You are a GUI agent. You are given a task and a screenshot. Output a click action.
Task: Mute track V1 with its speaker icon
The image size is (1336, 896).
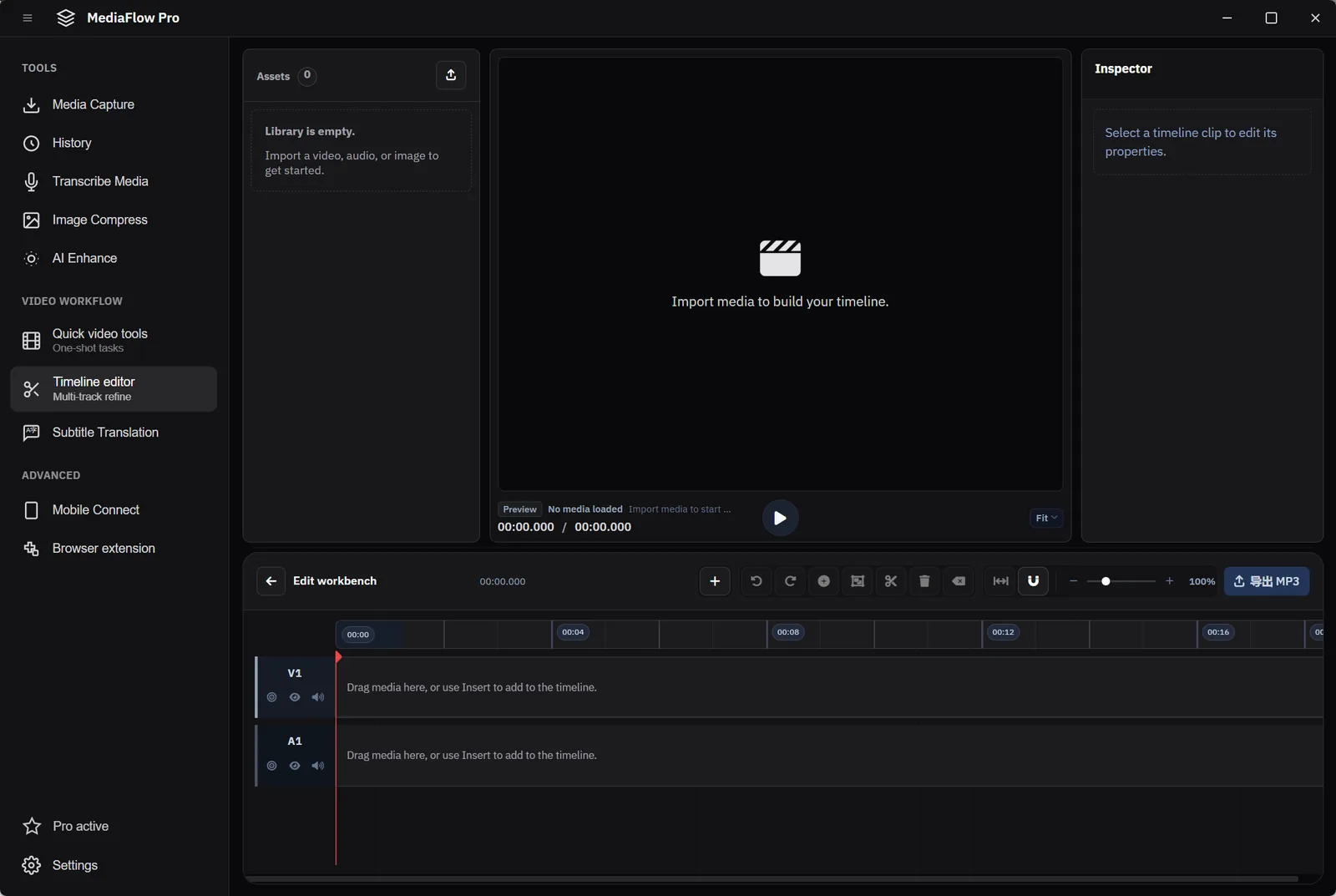[x=318, y=697]
